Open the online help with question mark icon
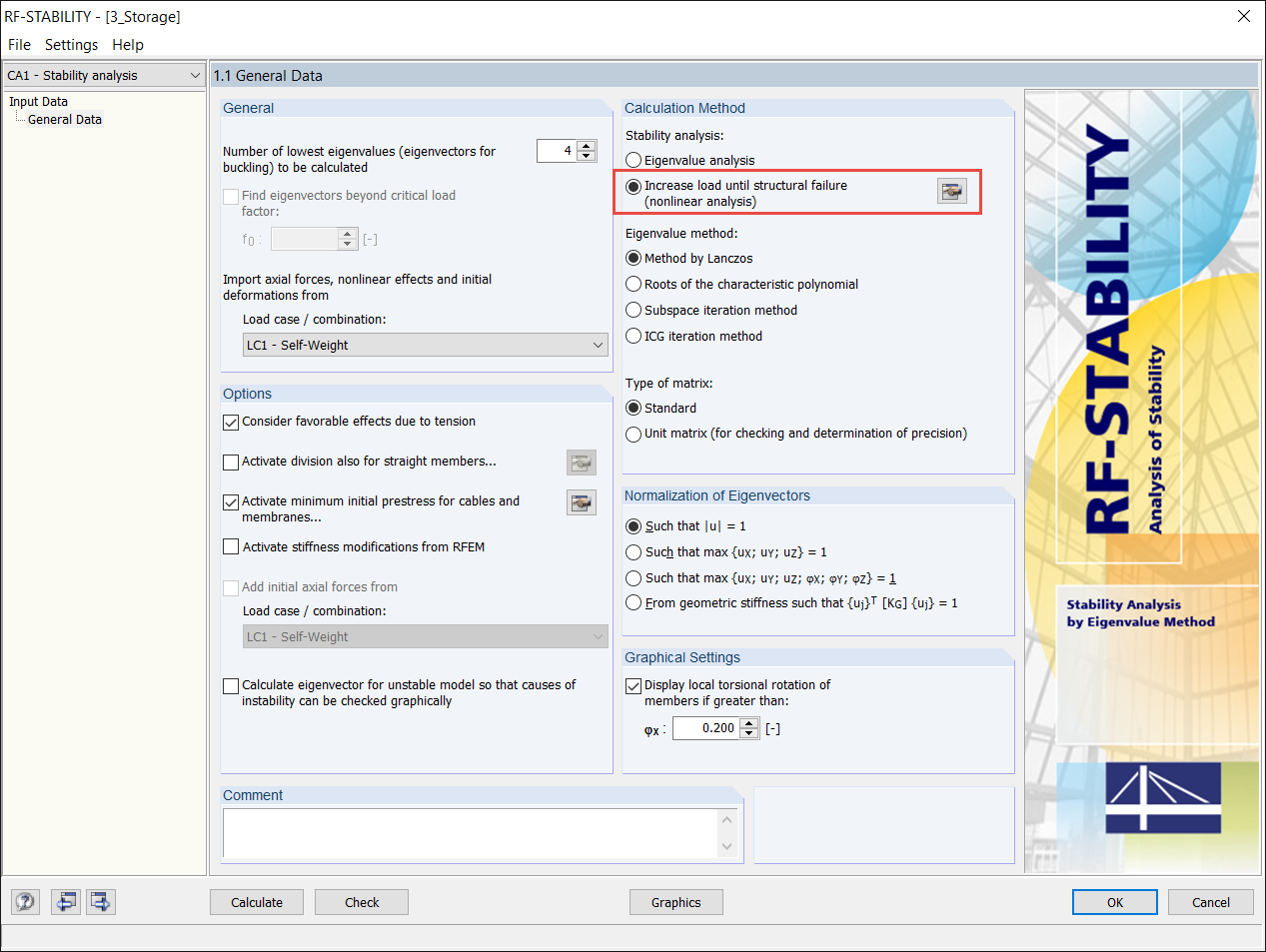 (x=24, y=901)
